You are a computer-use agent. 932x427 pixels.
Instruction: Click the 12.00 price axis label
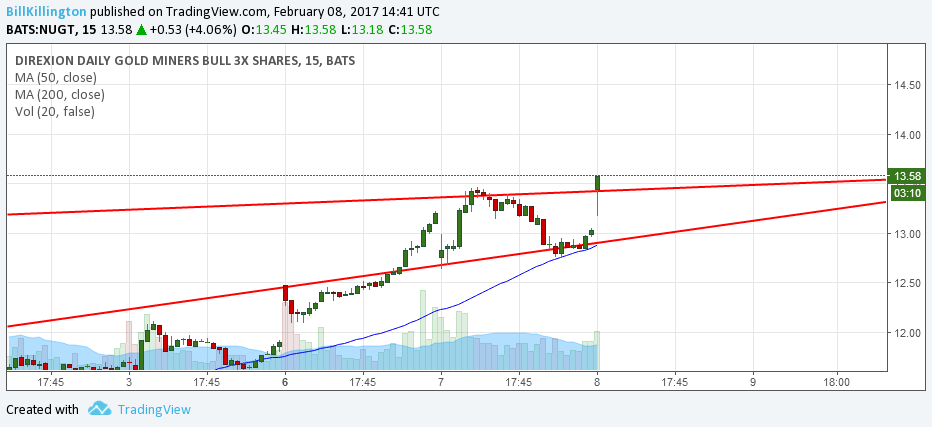(x=908, y=332)
